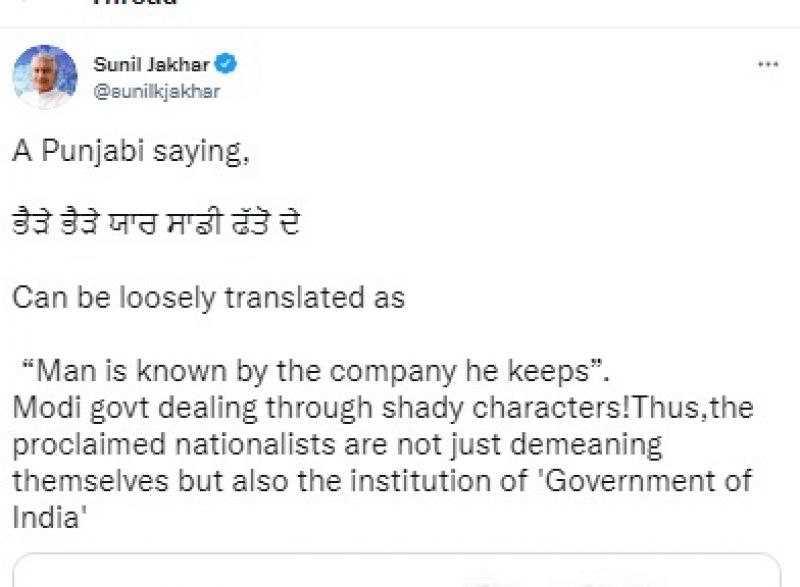Click the word "India'" ending the tweet
This screenshot has width=800, height=587.
tap(47, 514)
